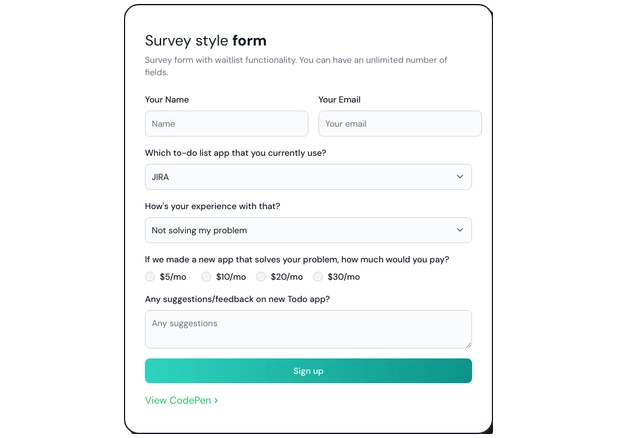Click the 'Your Email' field label
Viewport: 618px width, 438px height.
coord(339,100)
